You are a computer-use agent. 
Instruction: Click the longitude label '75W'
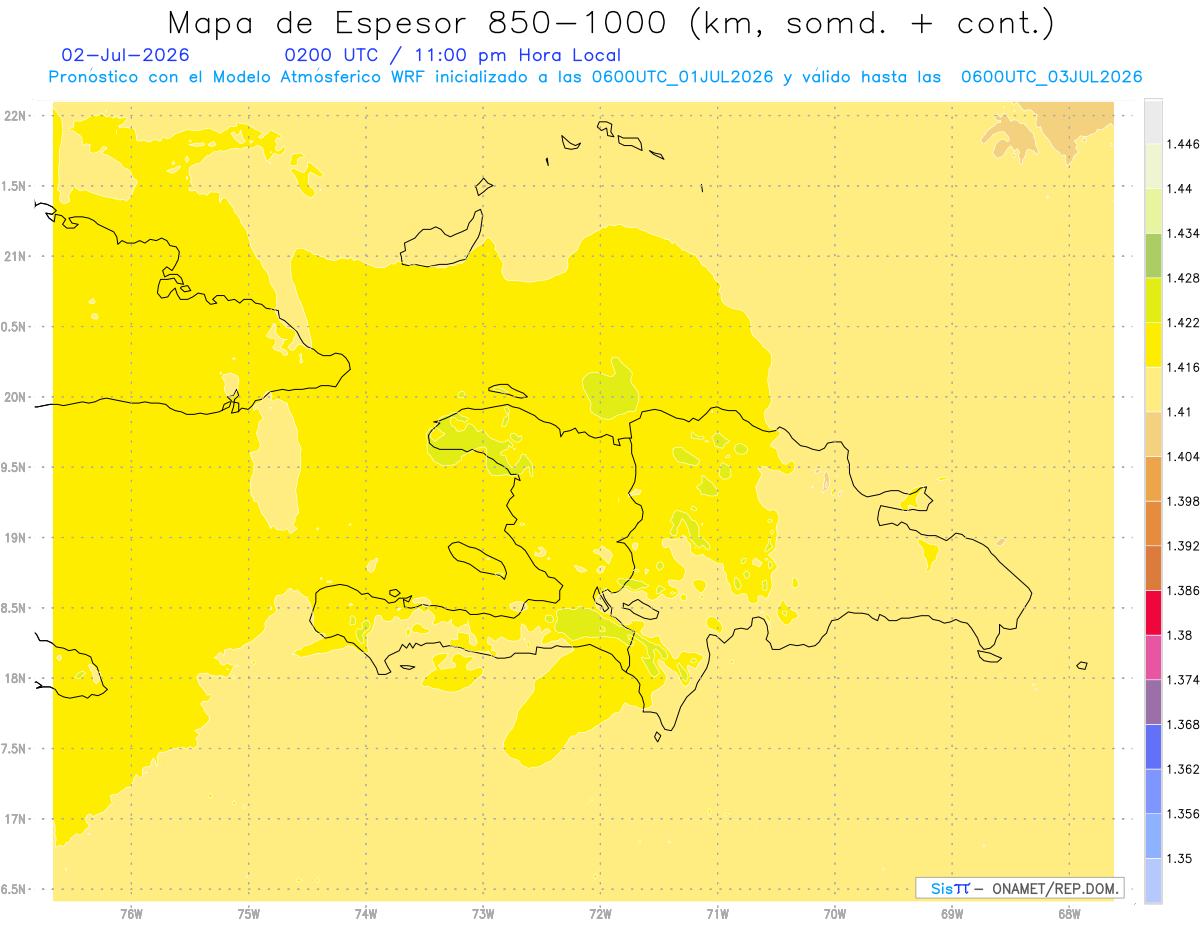[249, 912]
